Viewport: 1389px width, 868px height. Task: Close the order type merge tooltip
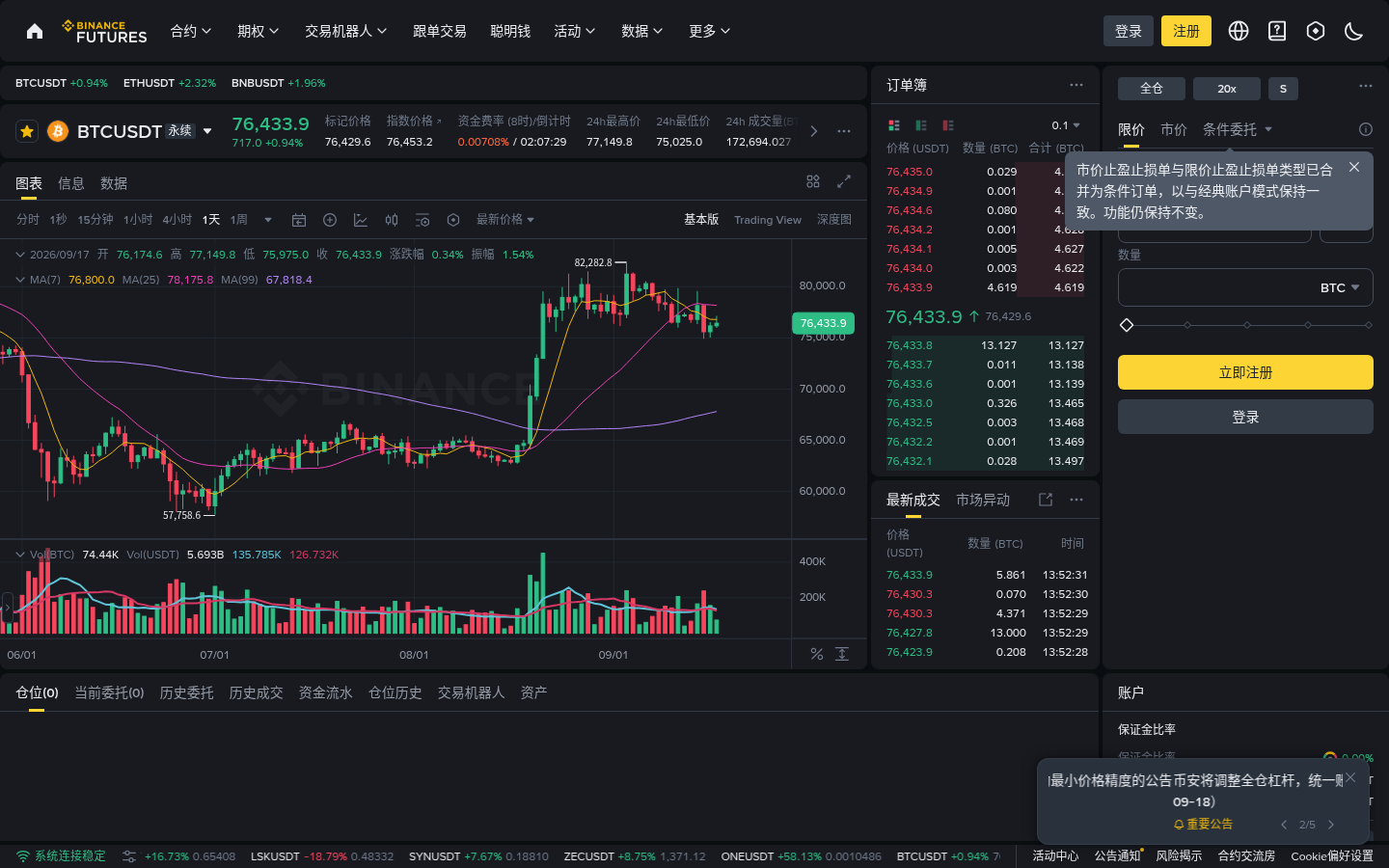pyautogui.click(x=1354, y=167)
